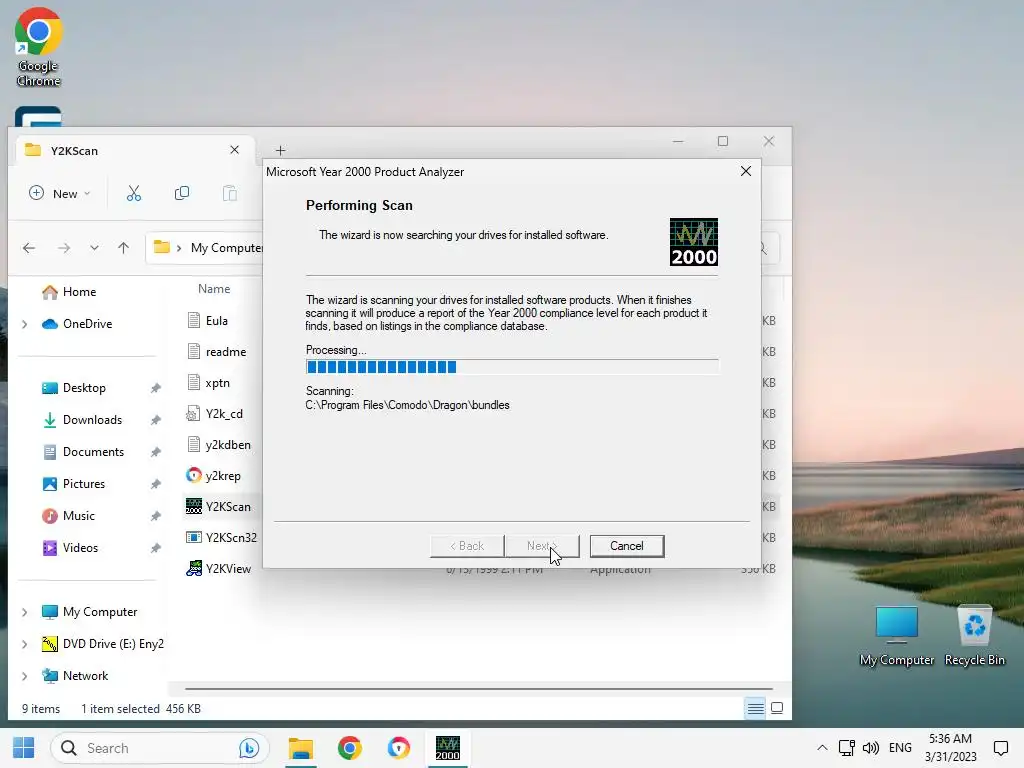Click the Year 2000 Analyzer taskbar icon

coord(447,748)
